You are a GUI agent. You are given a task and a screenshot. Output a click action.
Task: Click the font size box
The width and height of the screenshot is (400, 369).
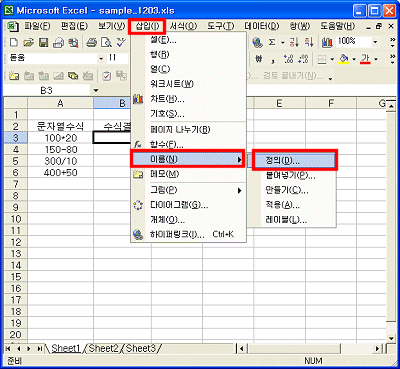click(x=118, y=58)
